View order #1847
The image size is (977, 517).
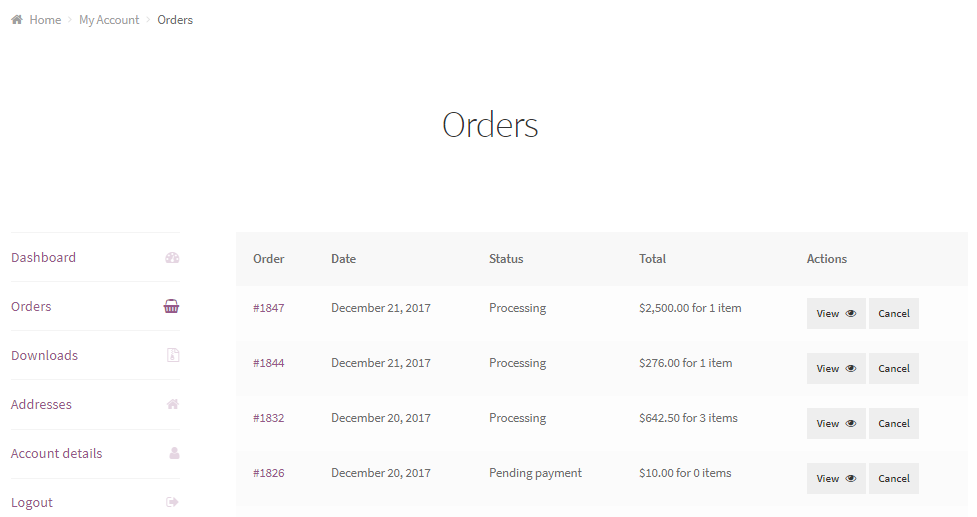836,314
